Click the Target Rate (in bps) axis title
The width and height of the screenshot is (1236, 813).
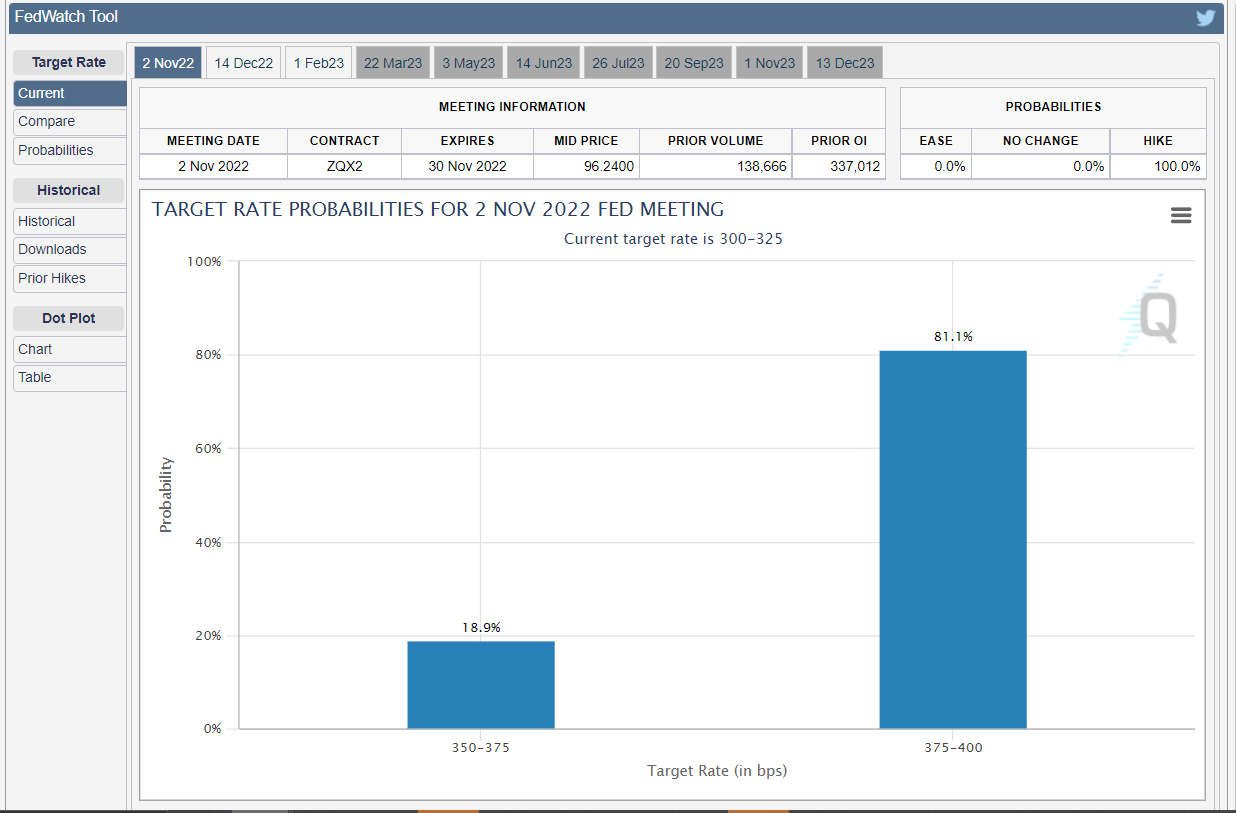[x=717, y=771]
